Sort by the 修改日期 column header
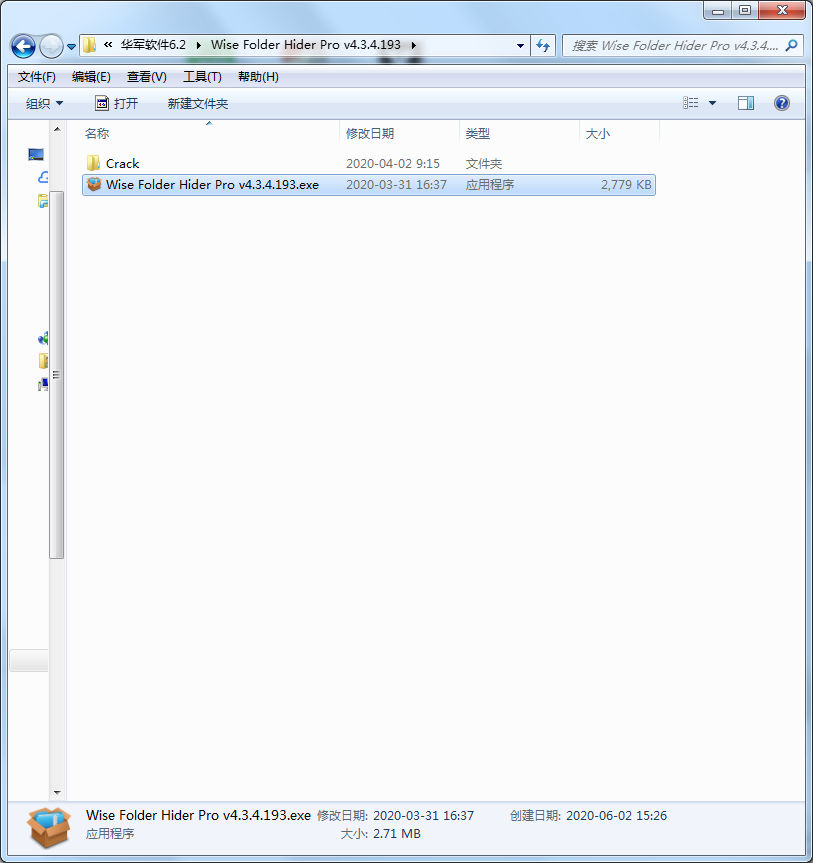Screen dimensions: 813x863 tap(400, 134)
